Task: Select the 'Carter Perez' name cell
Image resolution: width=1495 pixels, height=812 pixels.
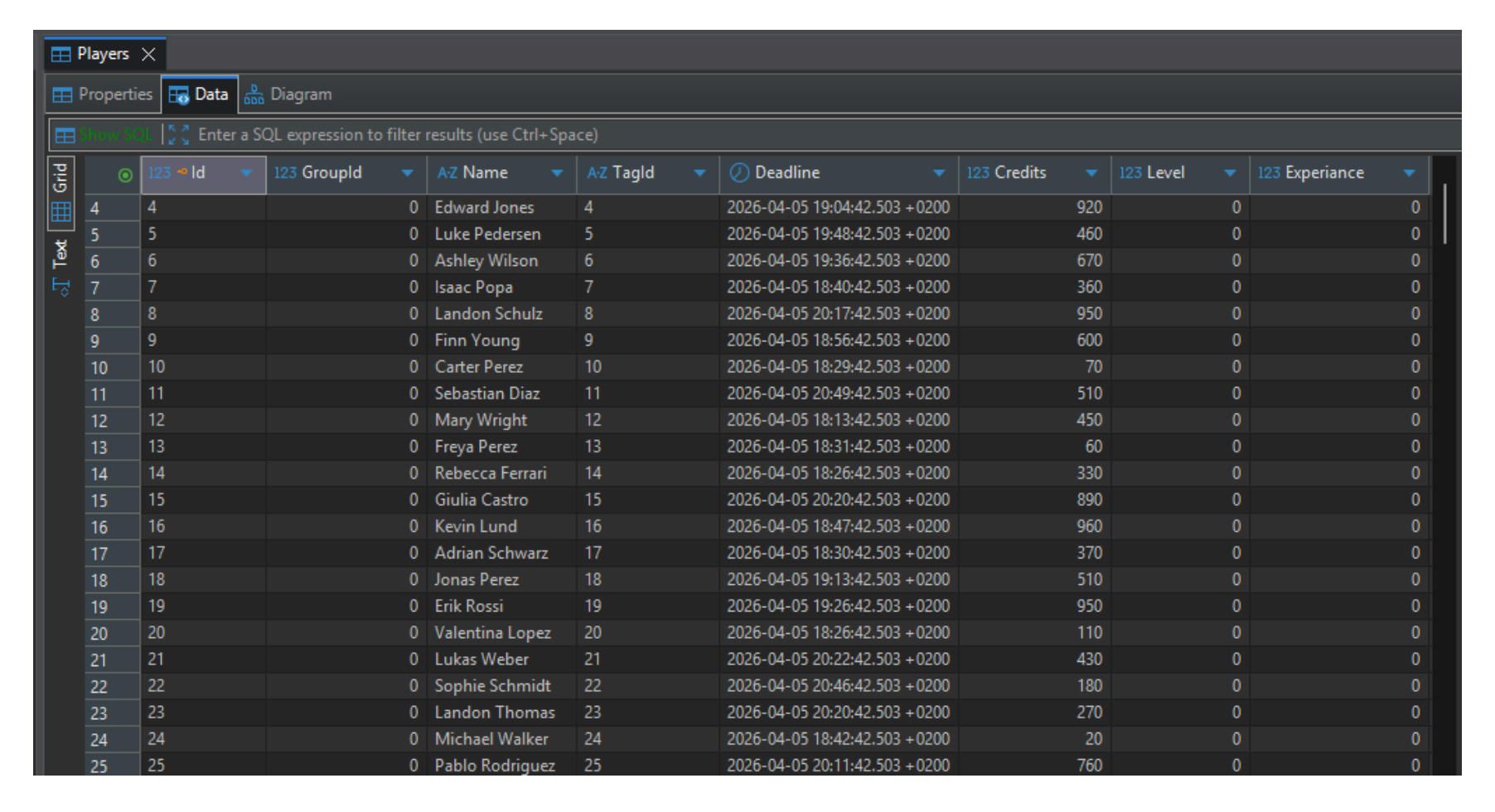Action: [502, 367]
